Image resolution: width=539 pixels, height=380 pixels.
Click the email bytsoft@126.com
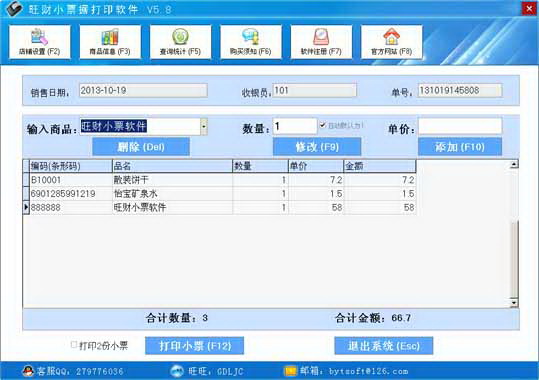point(368,371)
